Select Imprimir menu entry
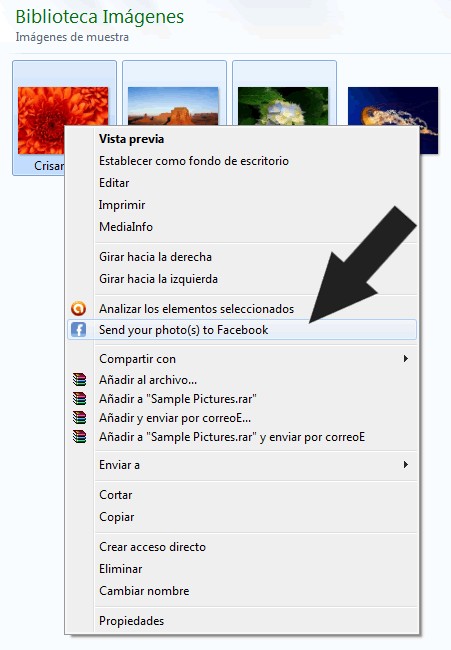Screen dimensions: 451x650 [122, 205]
